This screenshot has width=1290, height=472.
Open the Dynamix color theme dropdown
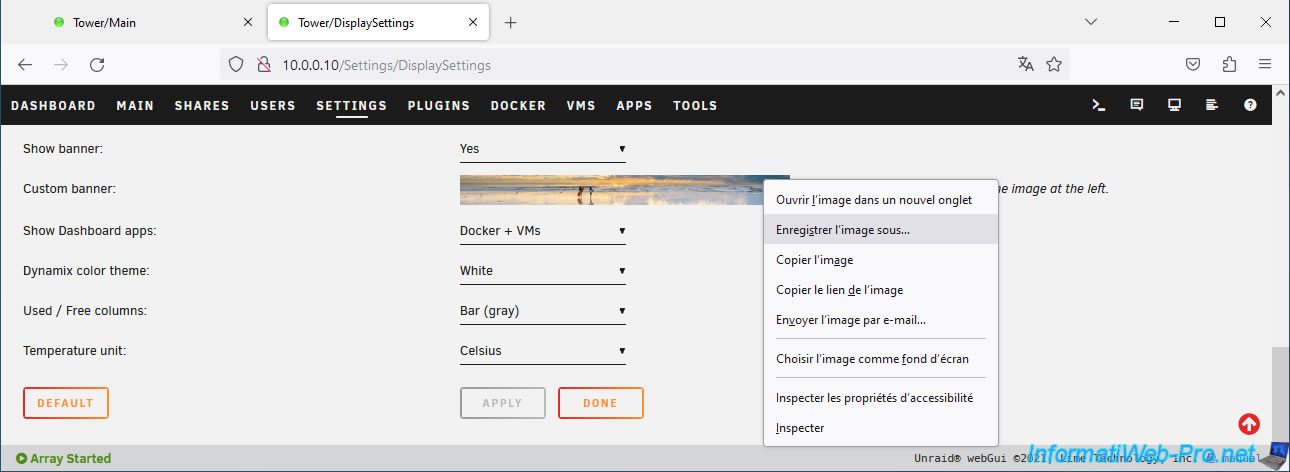pyautogui.click(x=542, y=271)
